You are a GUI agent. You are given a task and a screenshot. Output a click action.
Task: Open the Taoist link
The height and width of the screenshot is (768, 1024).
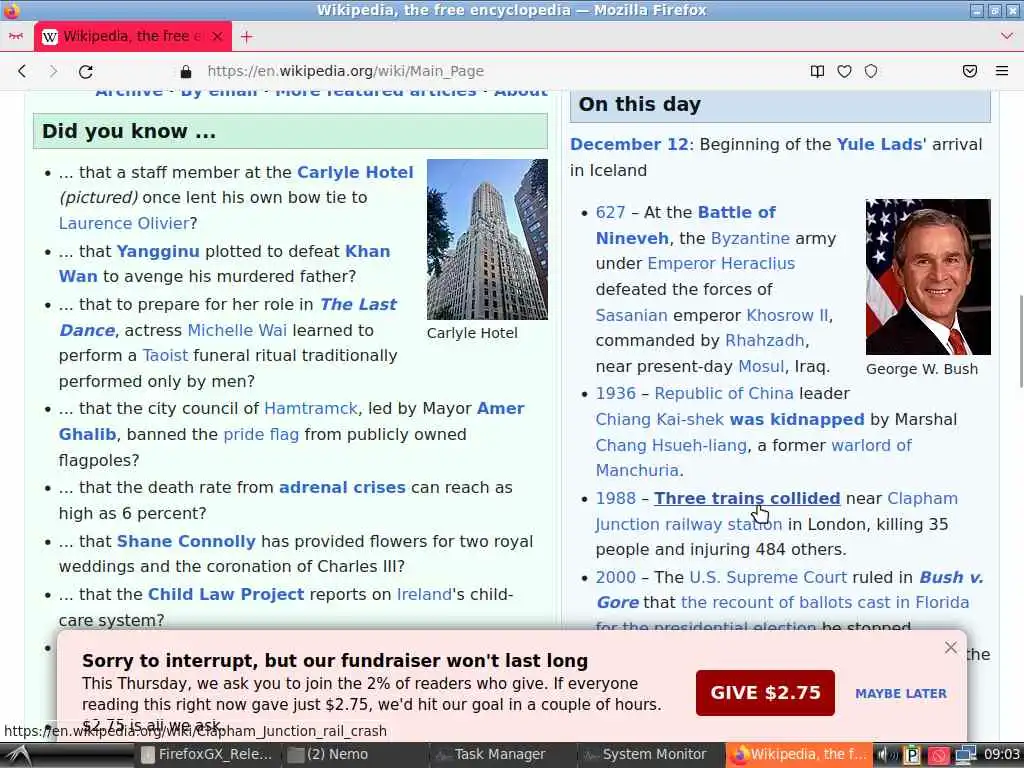tap(165, 356)
